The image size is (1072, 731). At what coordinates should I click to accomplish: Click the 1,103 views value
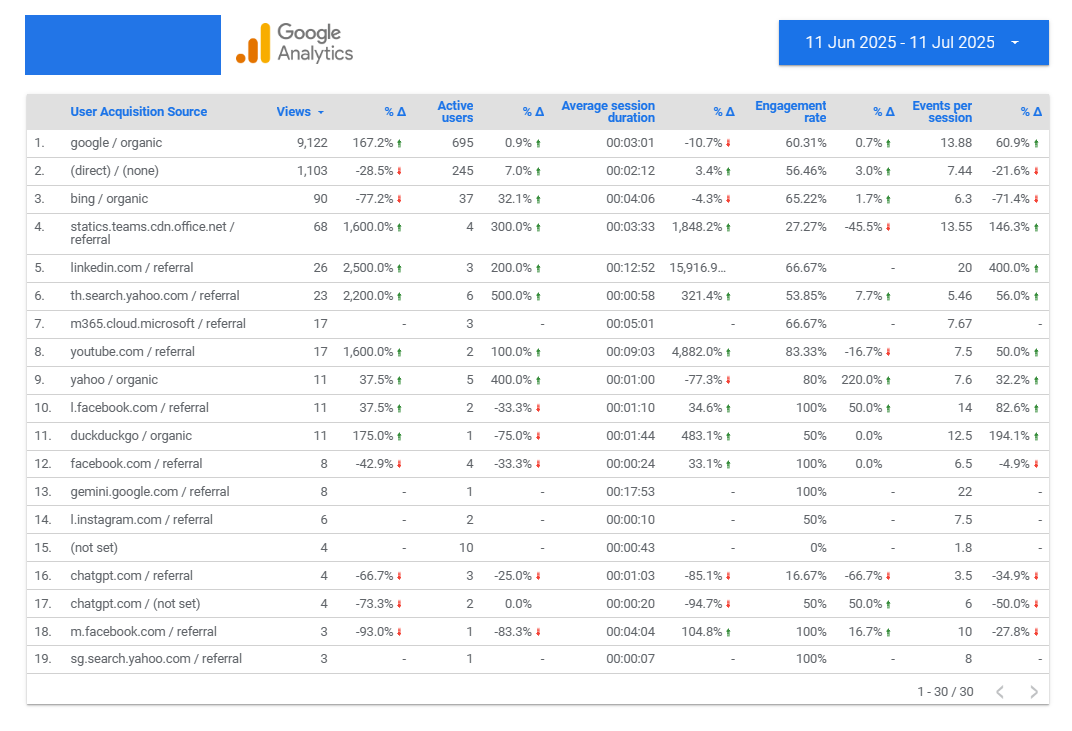312,171
